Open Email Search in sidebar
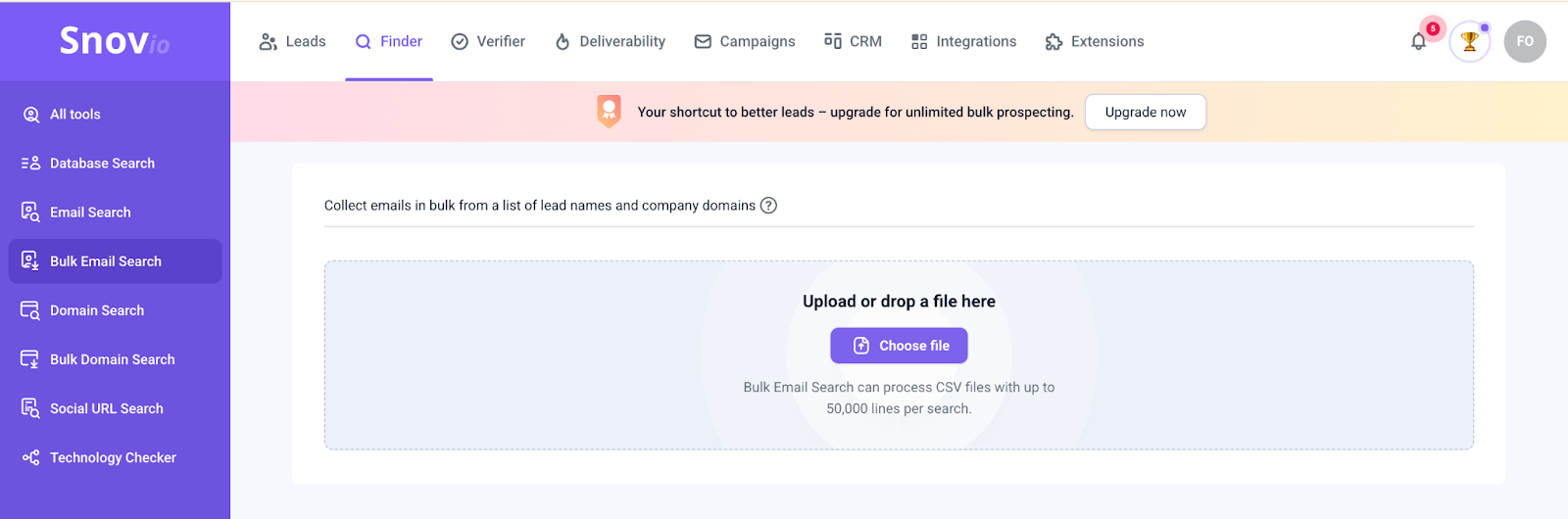Screen dimensions: 1568x519 click(115, 212)
